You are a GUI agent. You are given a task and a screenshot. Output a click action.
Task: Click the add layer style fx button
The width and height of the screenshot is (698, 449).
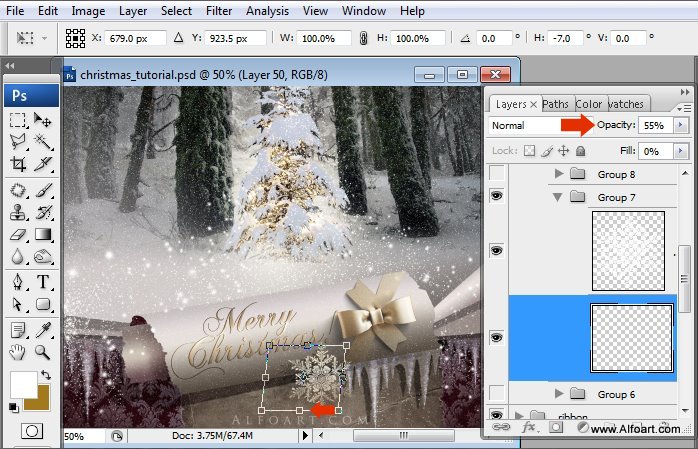(x=528, y=428)
